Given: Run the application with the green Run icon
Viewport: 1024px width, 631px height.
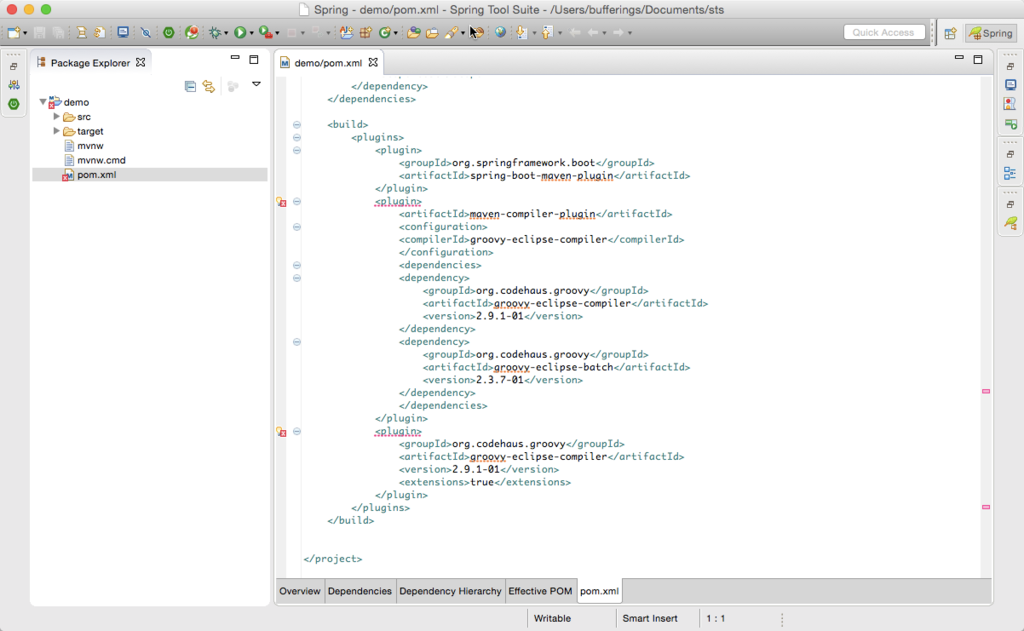Looking at the screenshot, I should (x=238, y=32).
